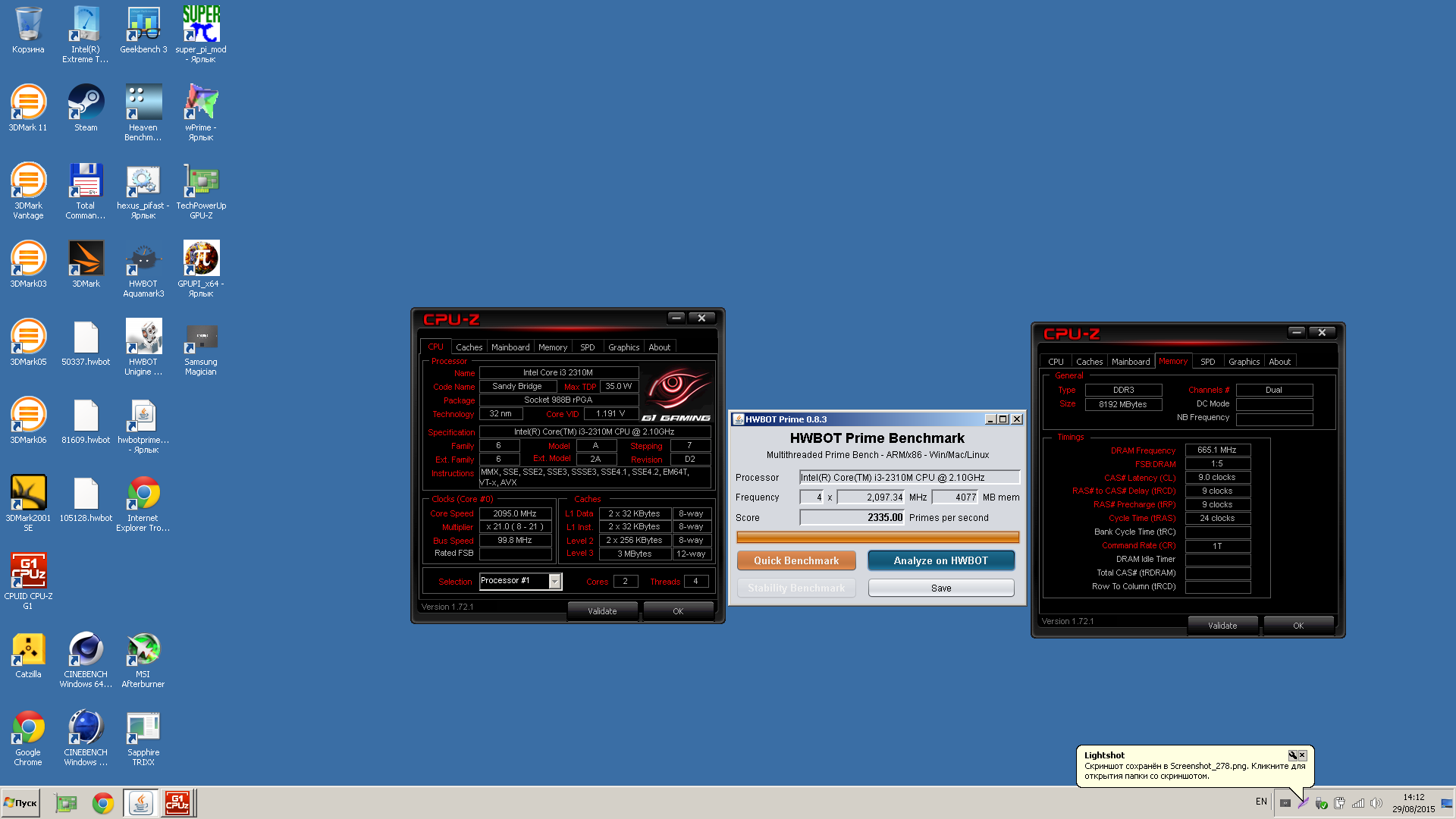Click the Chrome icon in taskbar
The width and height of the screenshot is (1456, 819).
coord(103,803)
